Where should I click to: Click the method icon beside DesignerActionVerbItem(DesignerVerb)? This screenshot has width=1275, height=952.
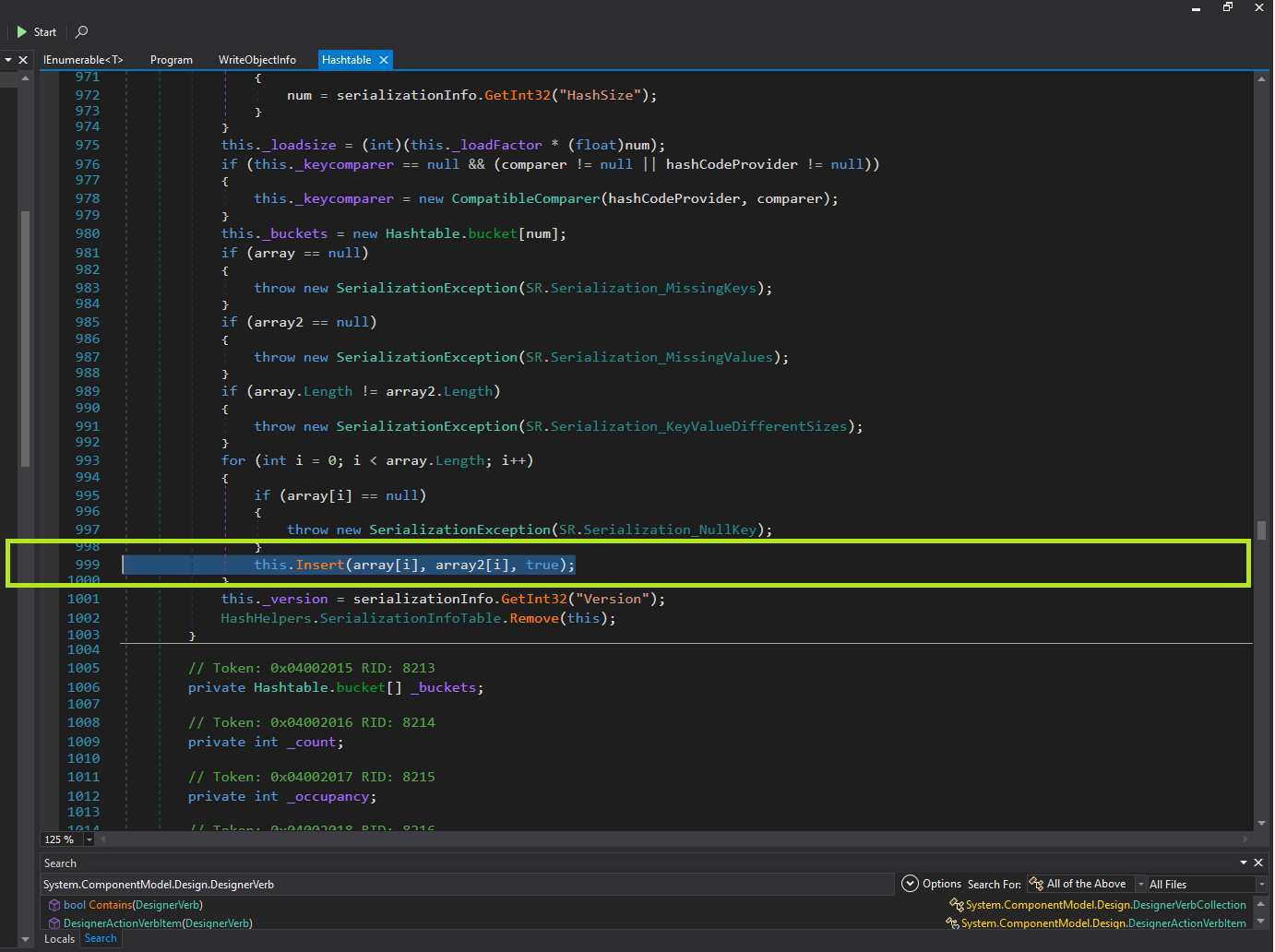point(54,923)
